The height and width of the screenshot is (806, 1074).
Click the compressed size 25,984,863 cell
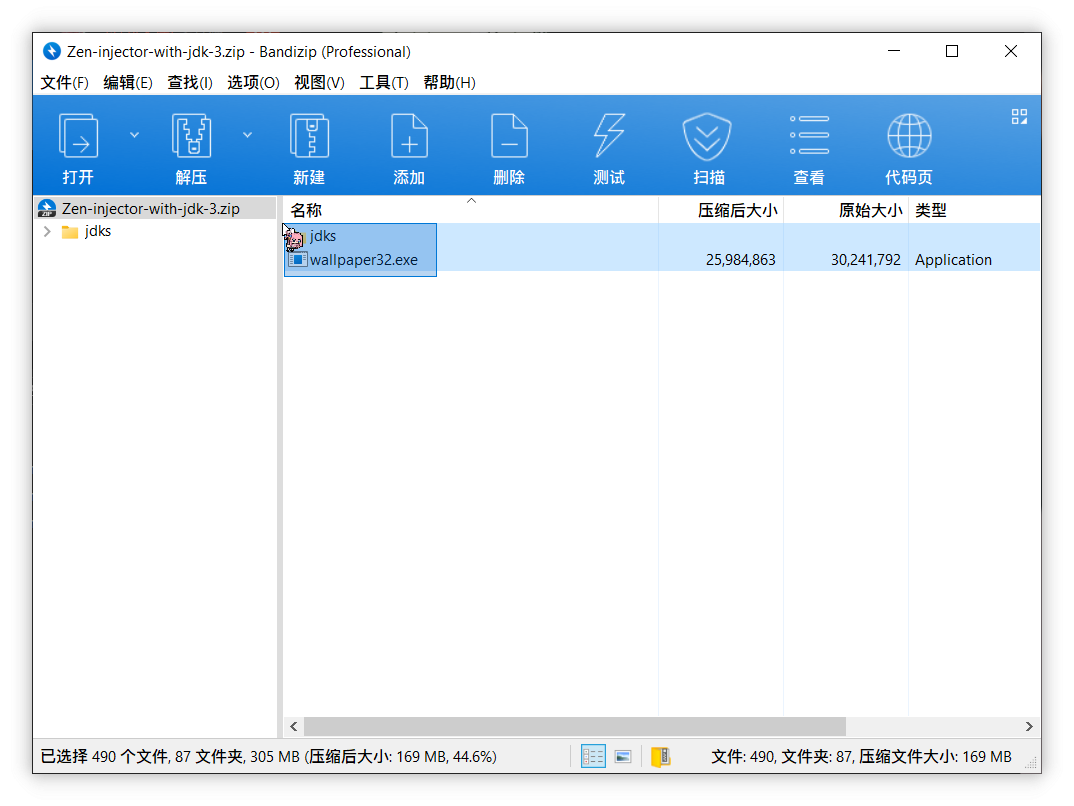740,260
